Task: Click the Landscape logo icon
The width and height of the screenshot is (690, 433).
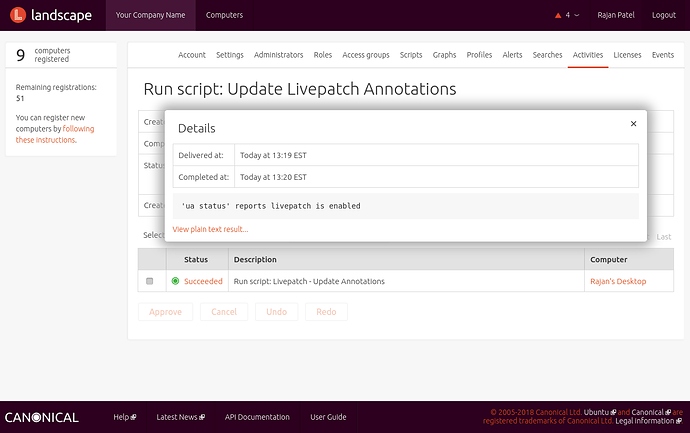Action: pyautogui.click(x=18, y=15)
